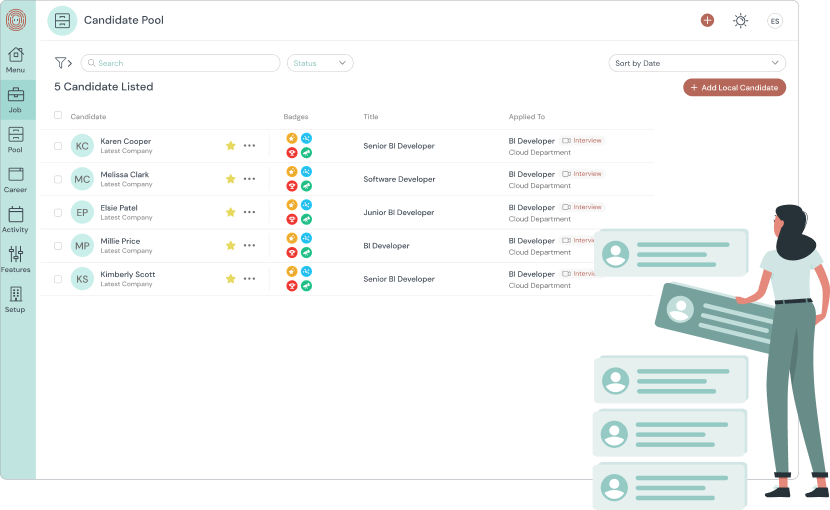Open Melissa Clark's candidate profile name

tap(125, 174)
